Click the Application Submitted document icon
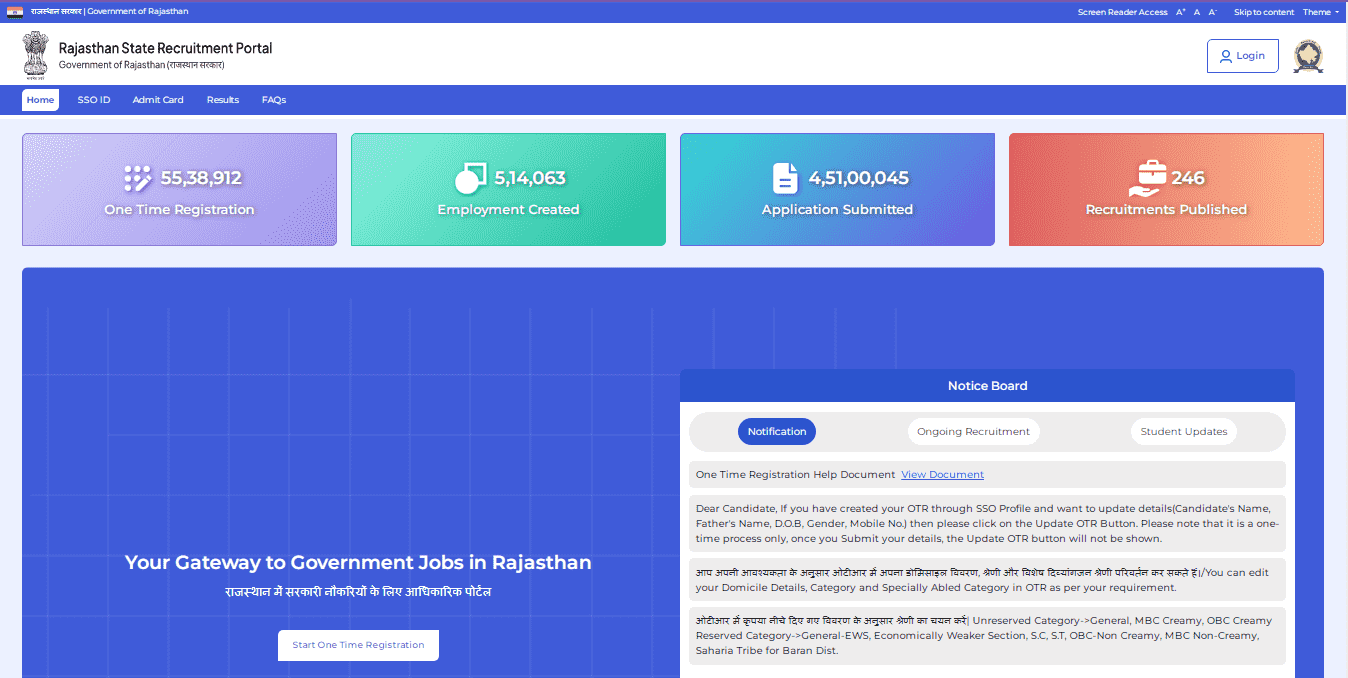 [786, 178]
